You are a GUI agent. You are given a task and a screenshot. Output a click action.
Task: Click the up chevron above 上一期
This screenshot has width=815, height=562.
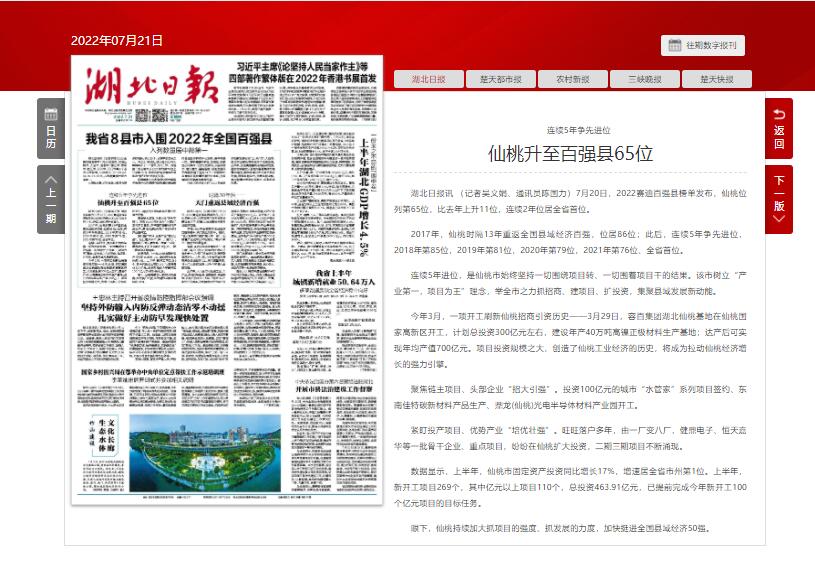pos(51,179)
